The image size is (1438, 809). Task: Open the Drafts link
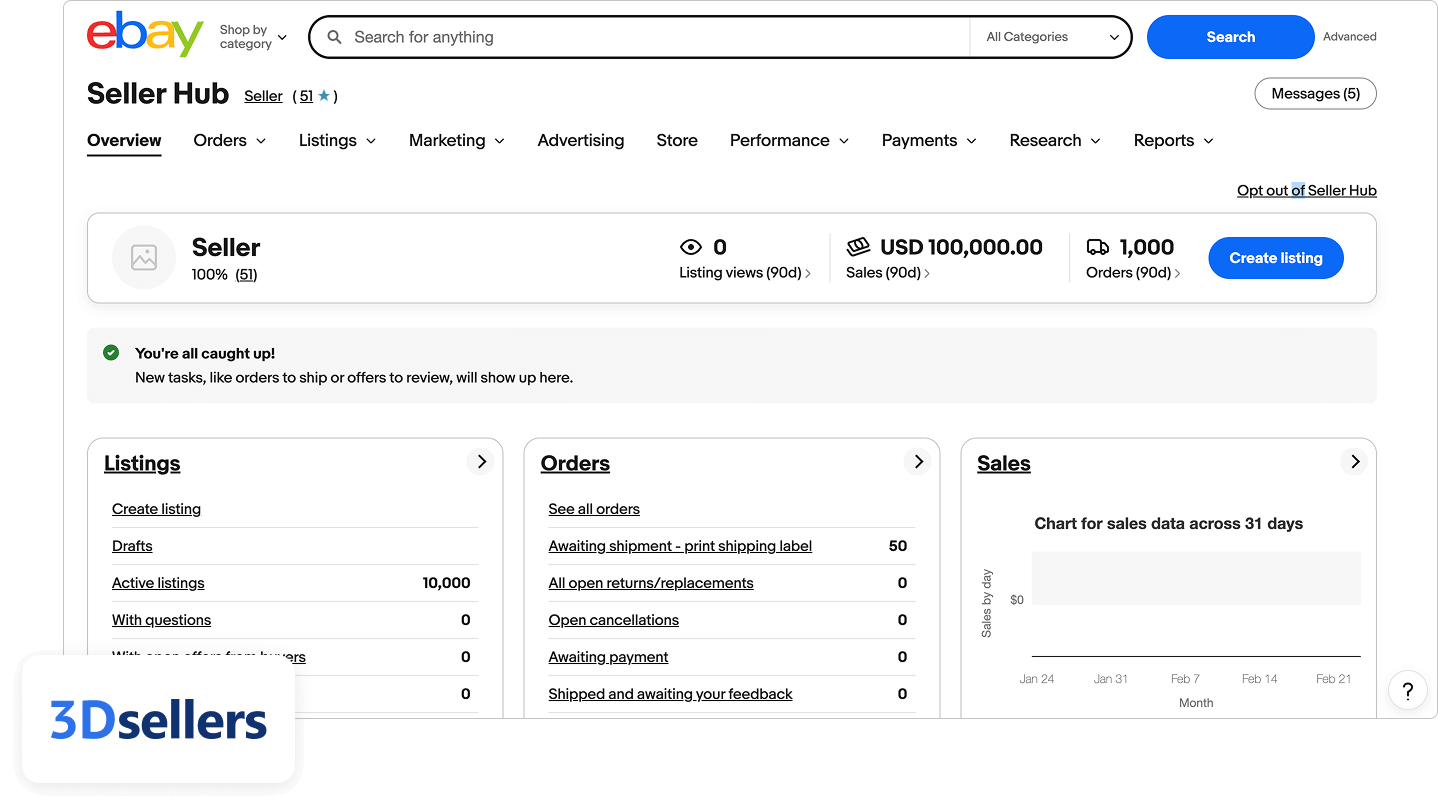(x=132, y=546)
